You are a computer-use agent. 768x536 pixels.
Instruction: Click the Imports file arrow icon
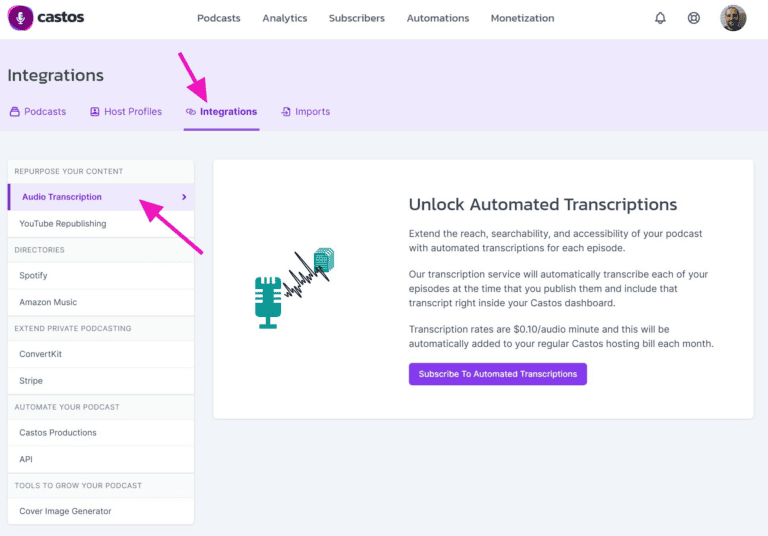pos(286,112)
